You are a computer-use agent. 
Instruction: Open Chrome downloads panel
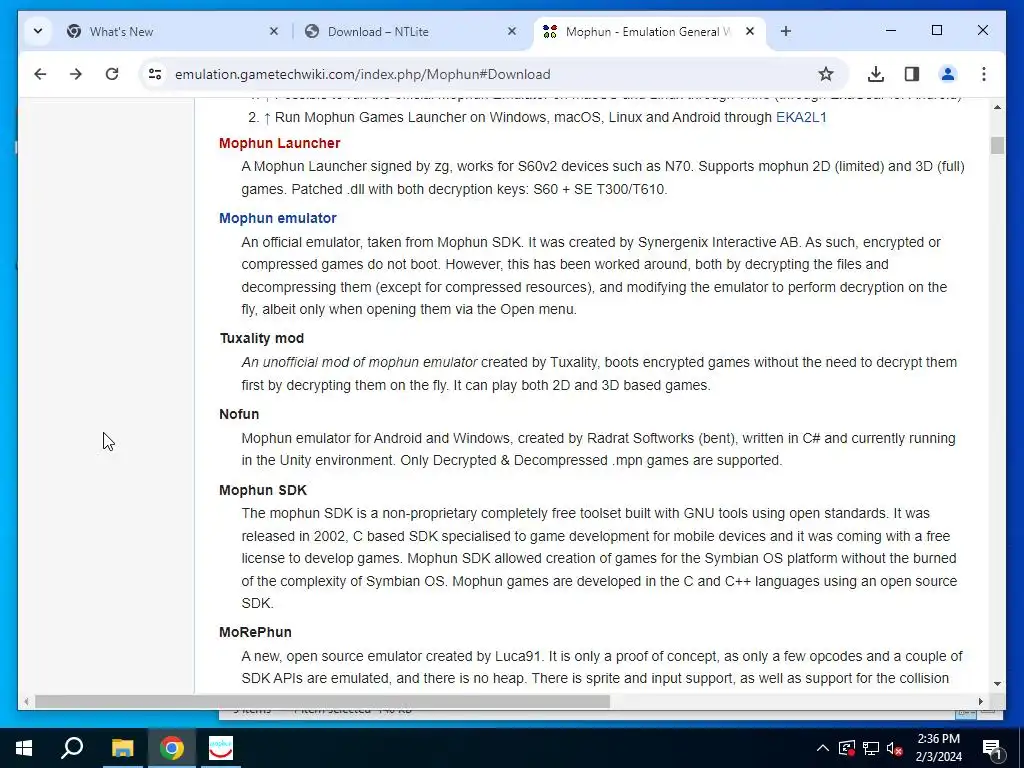point(876,74)
